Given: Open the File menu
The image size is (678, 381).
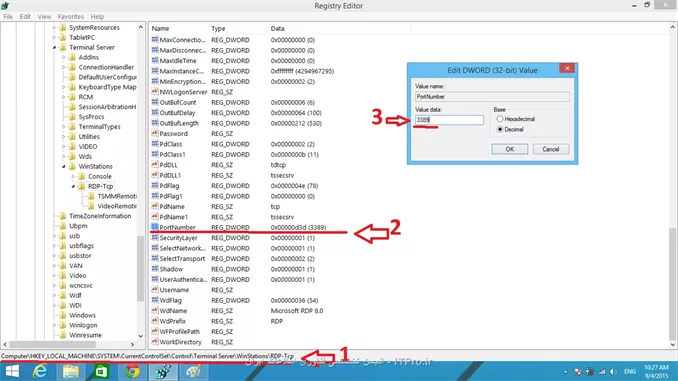Looking at the screenshot, I should click(x=8, y=16).
